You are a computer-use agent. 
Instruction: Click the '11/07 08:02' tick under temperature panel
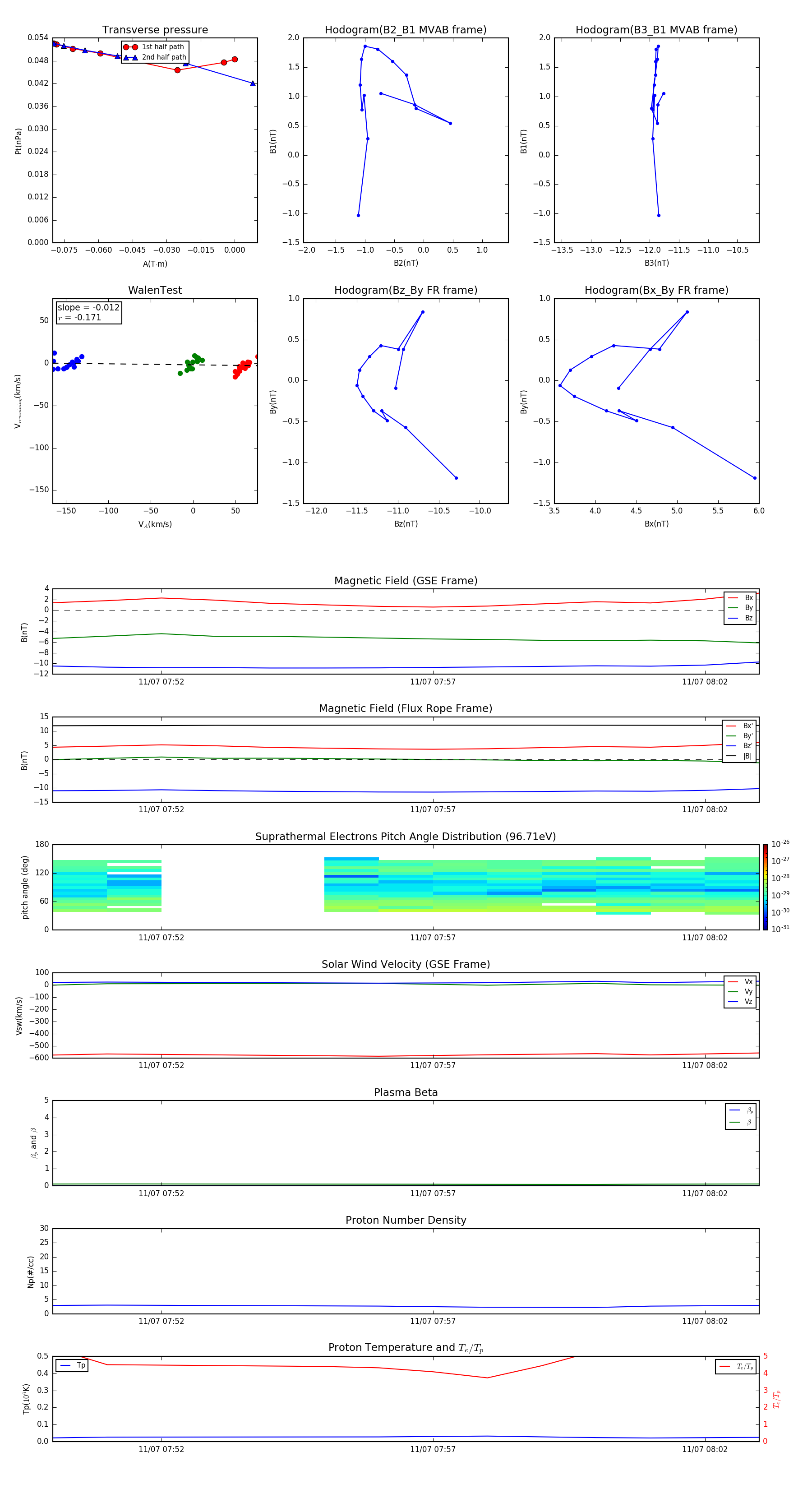click(705, 1450)
